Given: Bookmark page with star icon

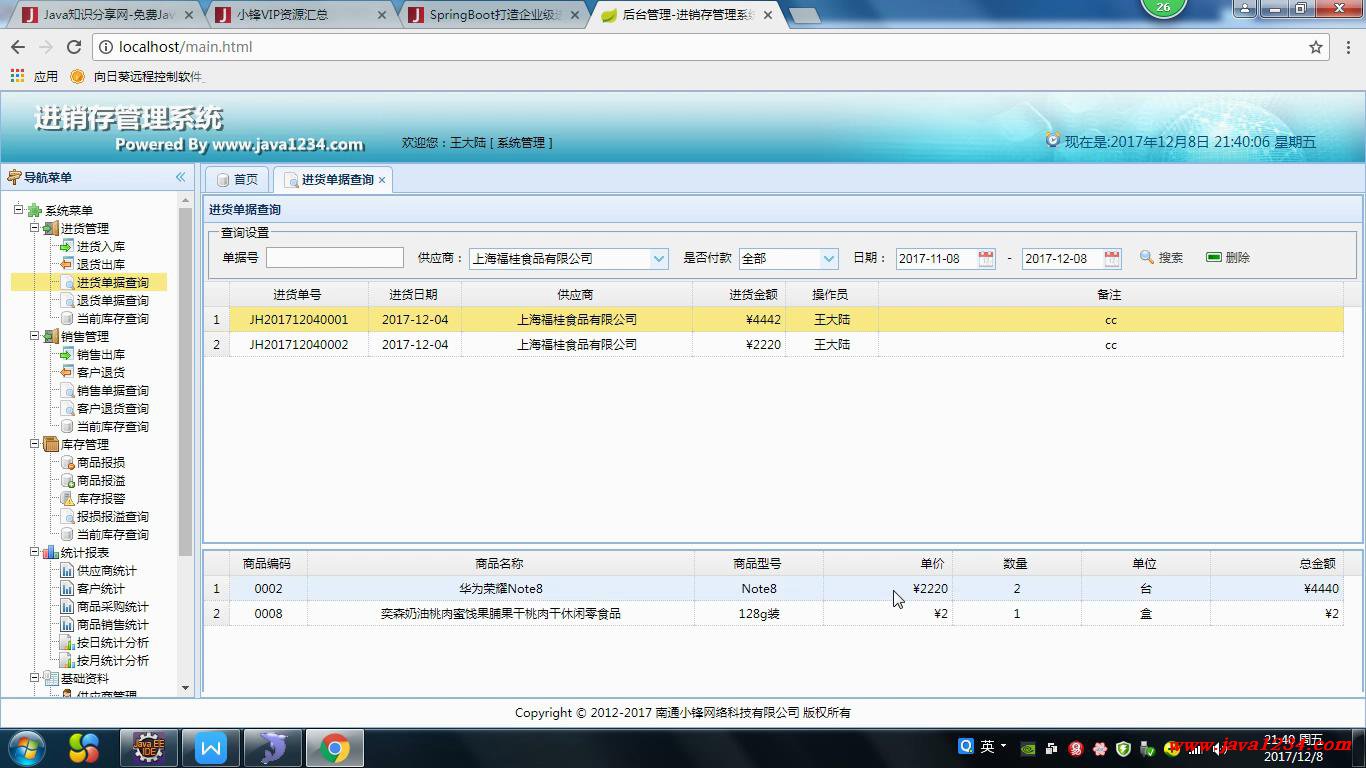Looking at the screenshot, I should pyautogui.click(x=1316, y=47).
